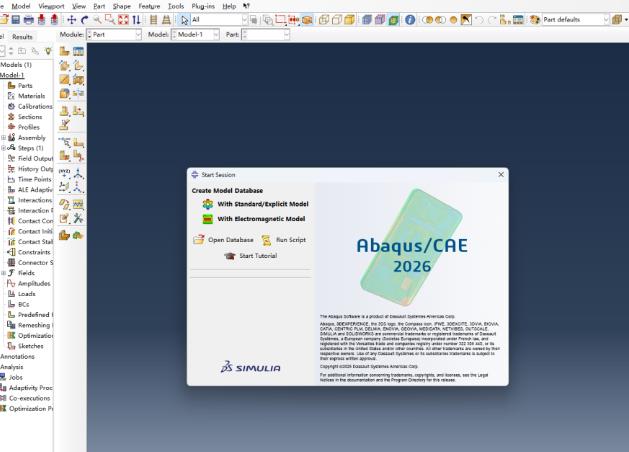Open the Model dropdown showing Model-1

pos(195,35)
